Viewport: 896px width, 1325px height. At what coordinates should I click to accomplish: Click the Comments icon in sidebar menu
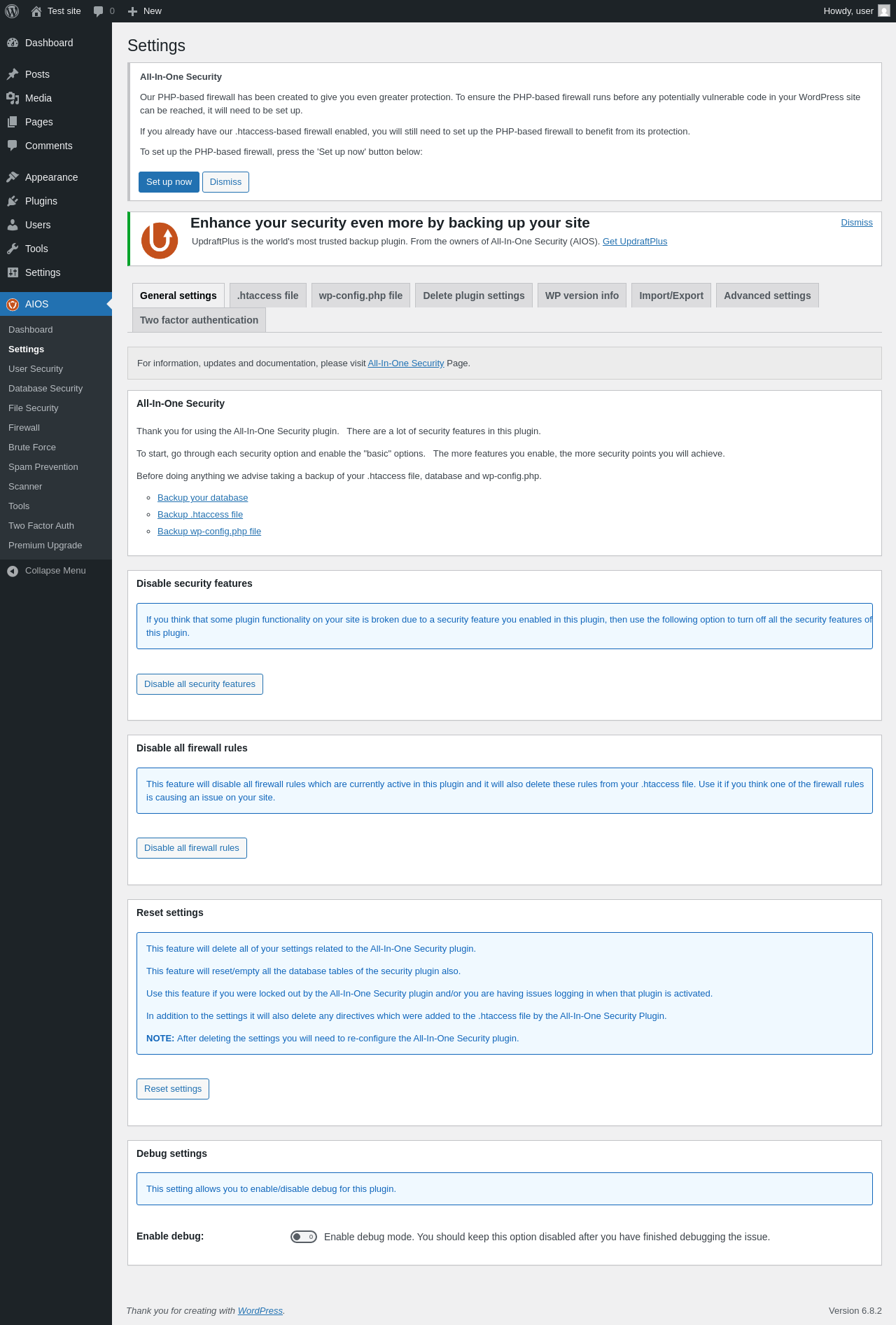point(13,146)
